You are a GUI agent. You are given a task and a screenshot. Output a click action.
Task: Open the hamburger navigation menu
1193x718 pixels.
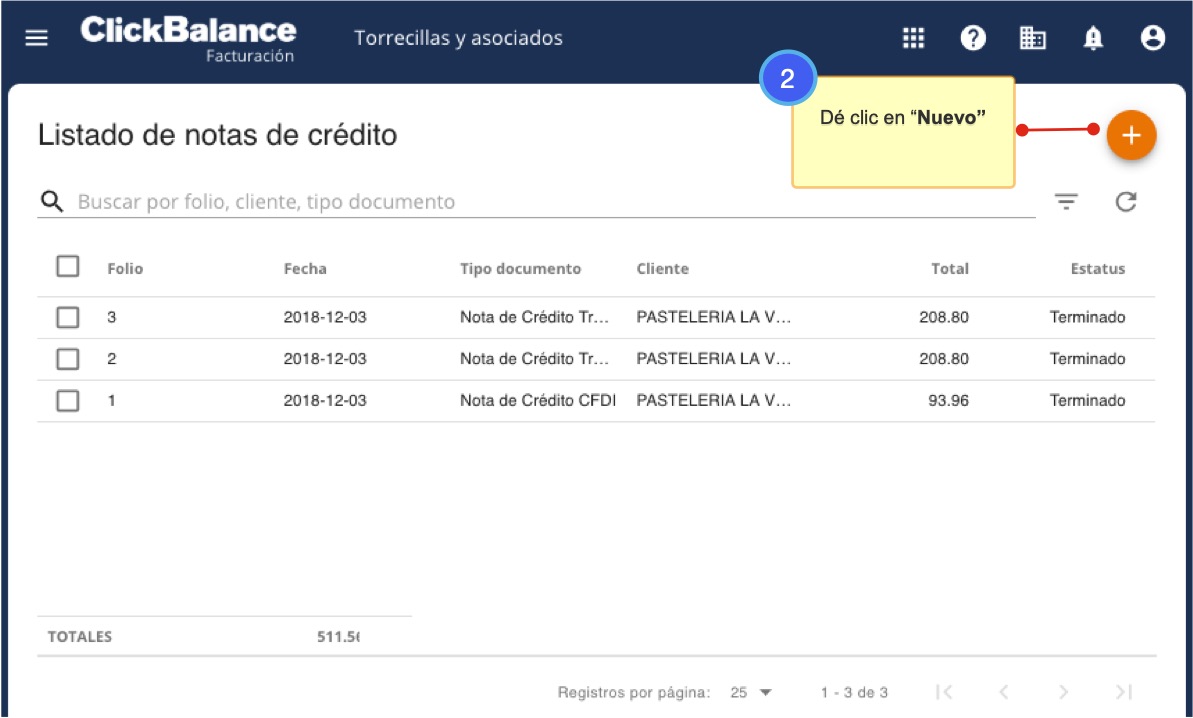[x=37, y=38]
